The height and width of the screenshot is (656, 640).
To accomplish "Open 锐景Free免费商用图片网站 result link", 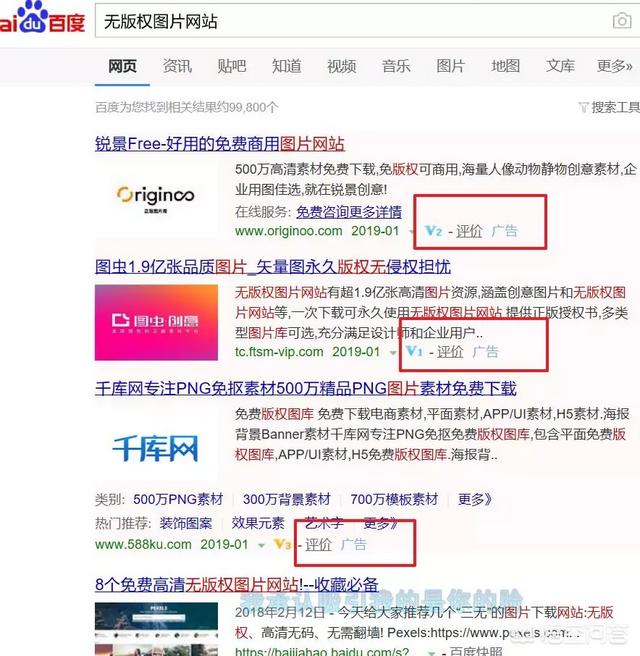I will tap(220, 144).
